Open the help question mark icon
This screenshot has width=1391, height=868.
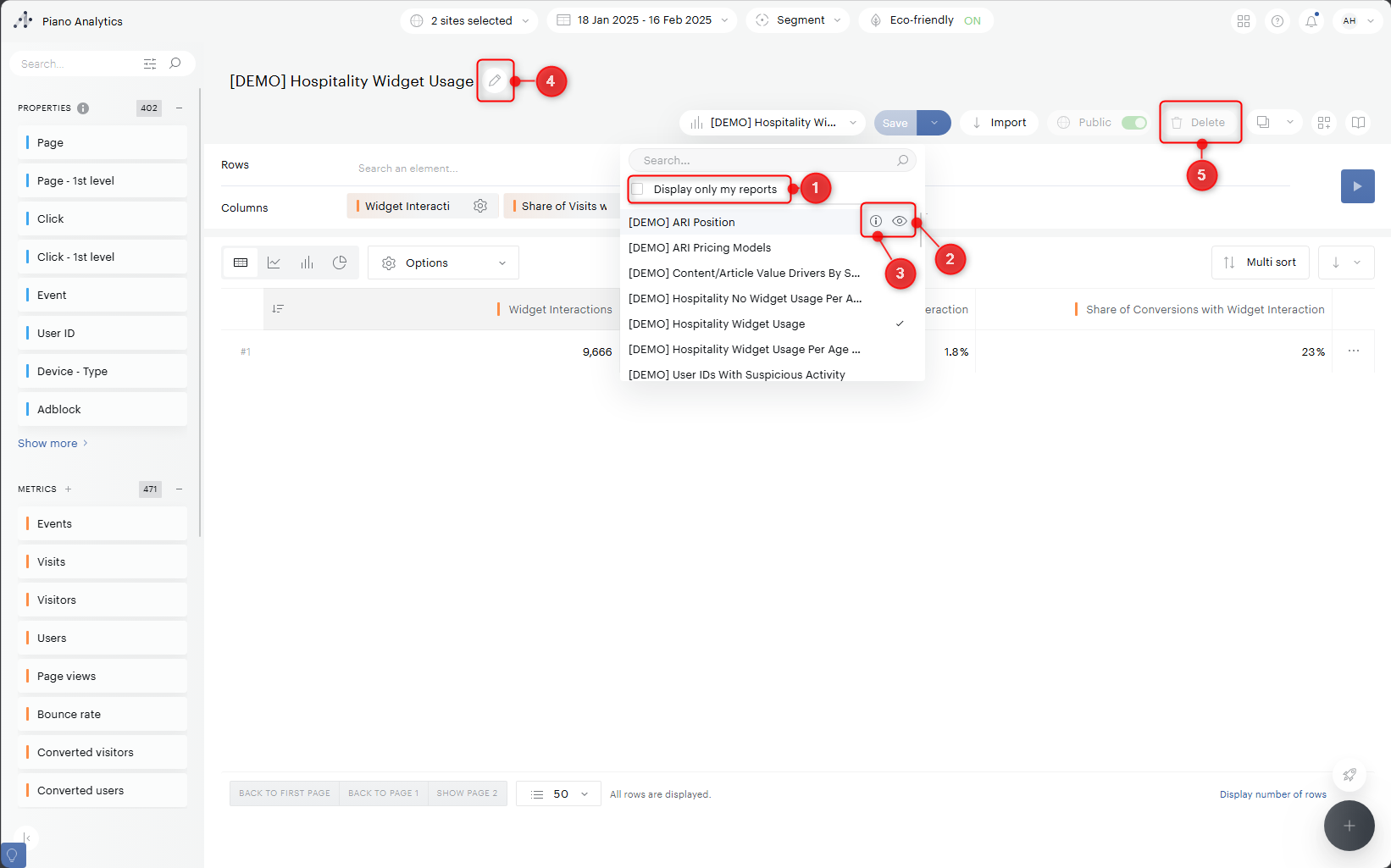click(x=1277, y=21)
